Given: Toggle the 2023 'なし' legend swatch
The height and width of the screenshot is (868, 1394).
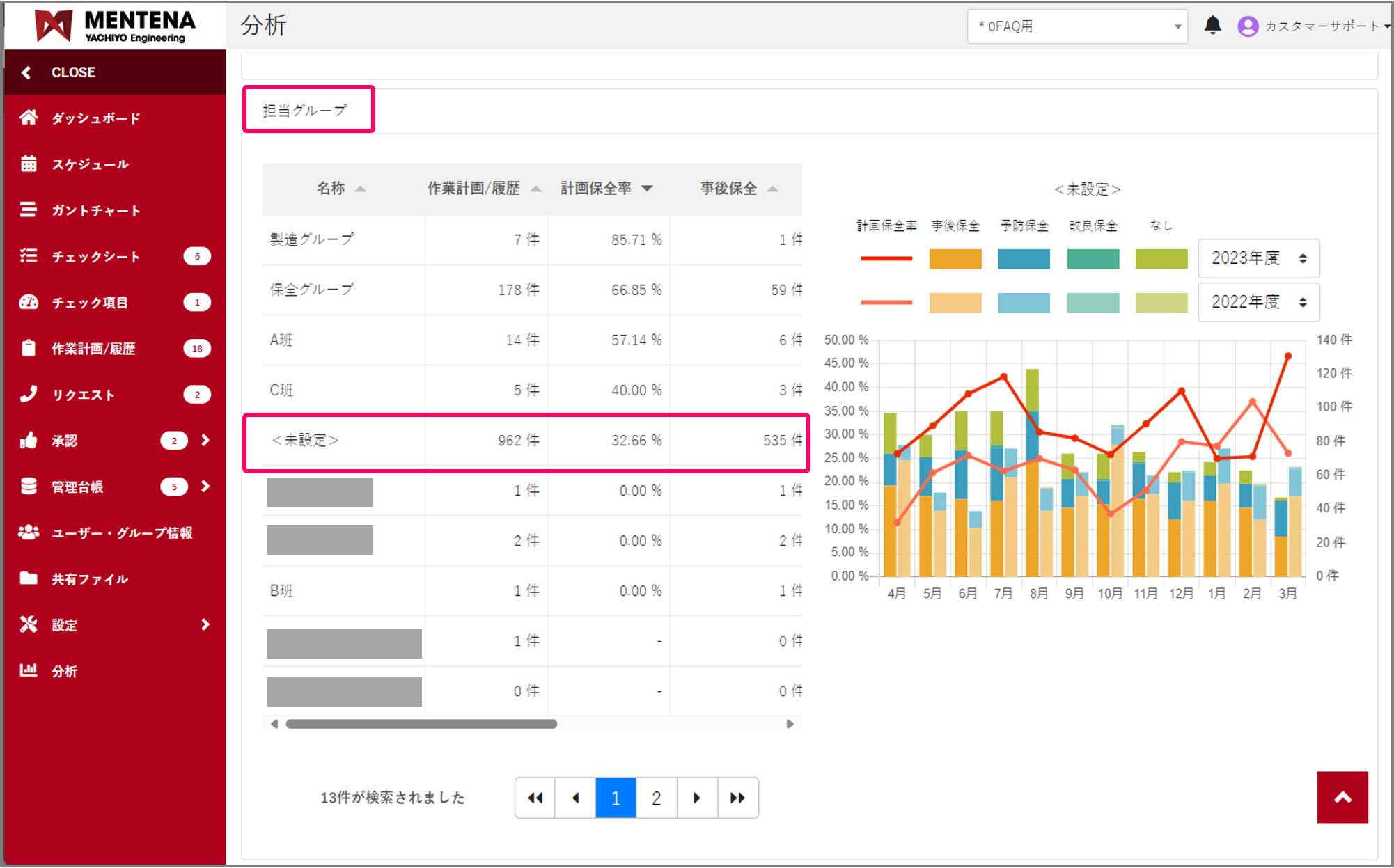Looking at the screenshot, I should 1161,259.
